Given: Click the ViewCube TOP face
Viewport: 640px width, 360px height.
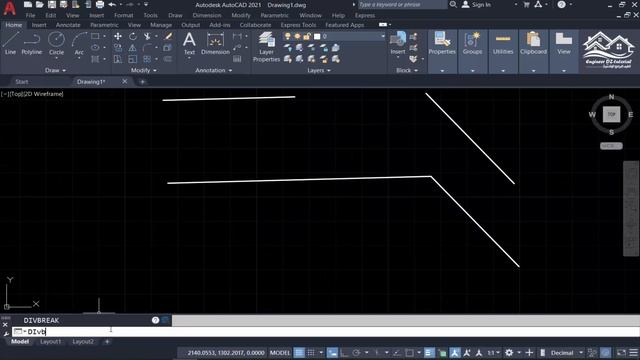Looking at the screenshot, I should [611, 114].
